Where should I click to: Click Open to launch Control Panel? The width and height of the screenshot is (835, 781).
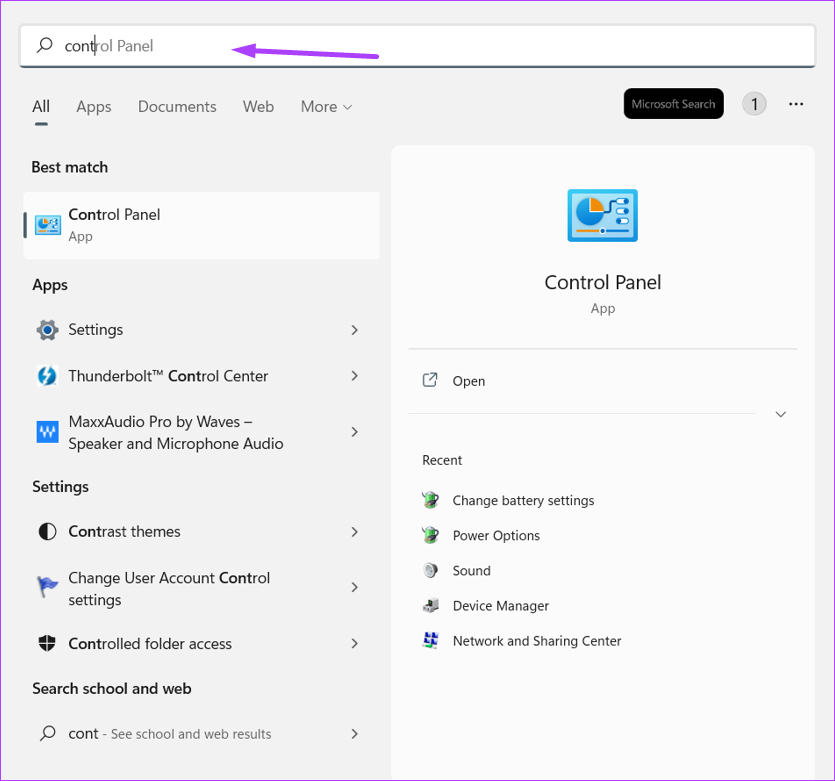468,381
